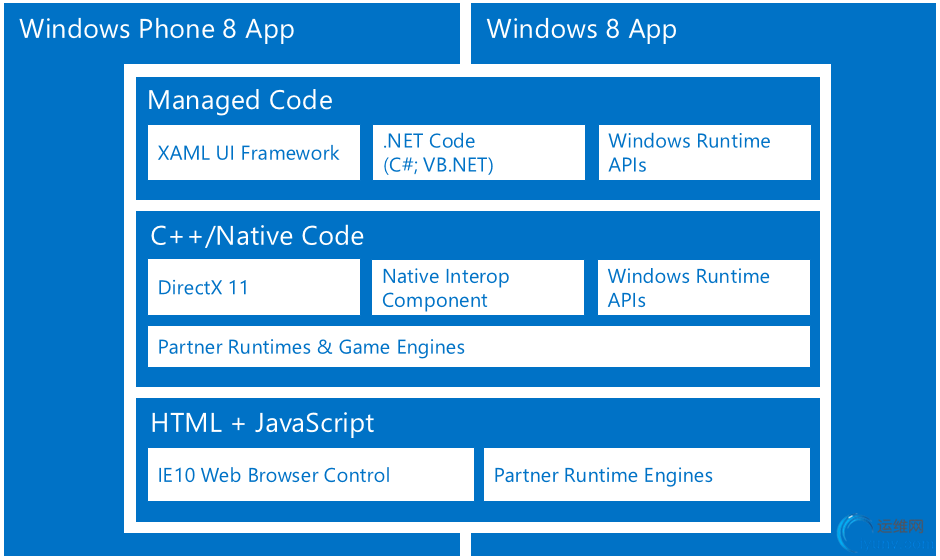Click the HTML + JavaScript heading
The height and width of the screenshot is (560, 940).
coord(263,423)
